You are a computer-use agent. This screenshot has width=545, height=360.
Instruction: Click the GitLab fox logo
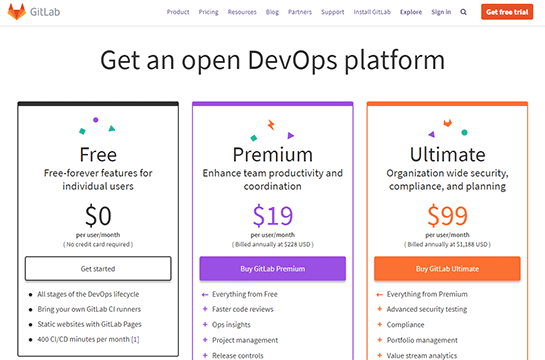17,12
